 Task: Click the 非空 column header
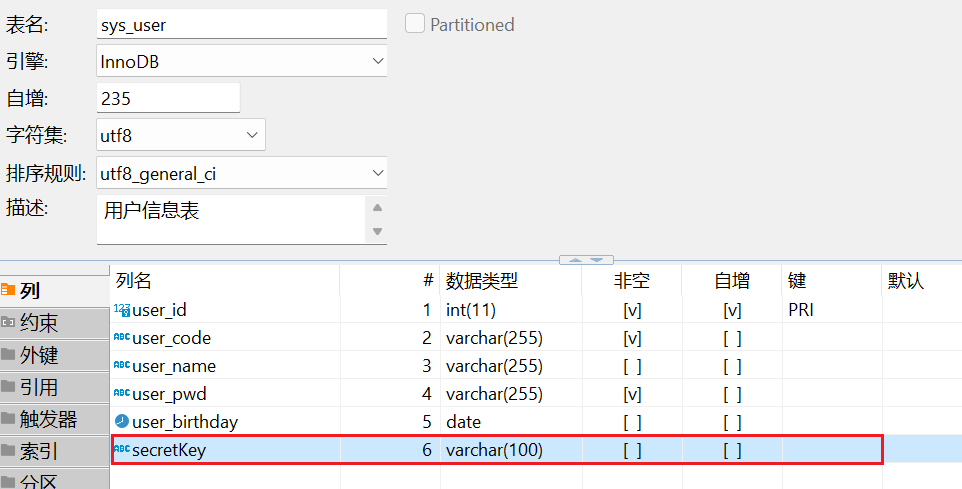coord(632,281)
